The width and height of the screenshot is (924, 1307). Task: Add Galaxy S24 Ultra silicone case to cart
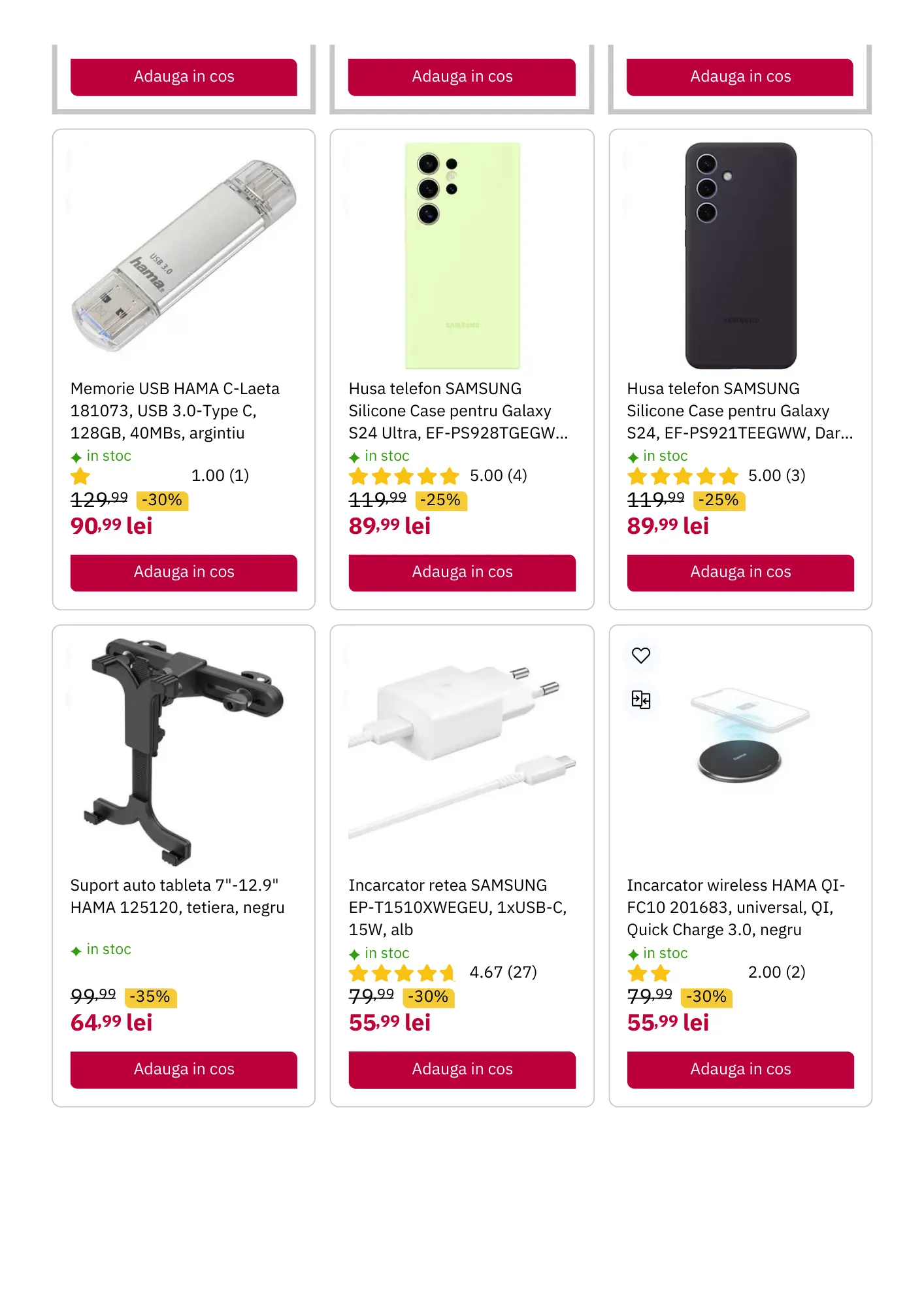point(462,572)
